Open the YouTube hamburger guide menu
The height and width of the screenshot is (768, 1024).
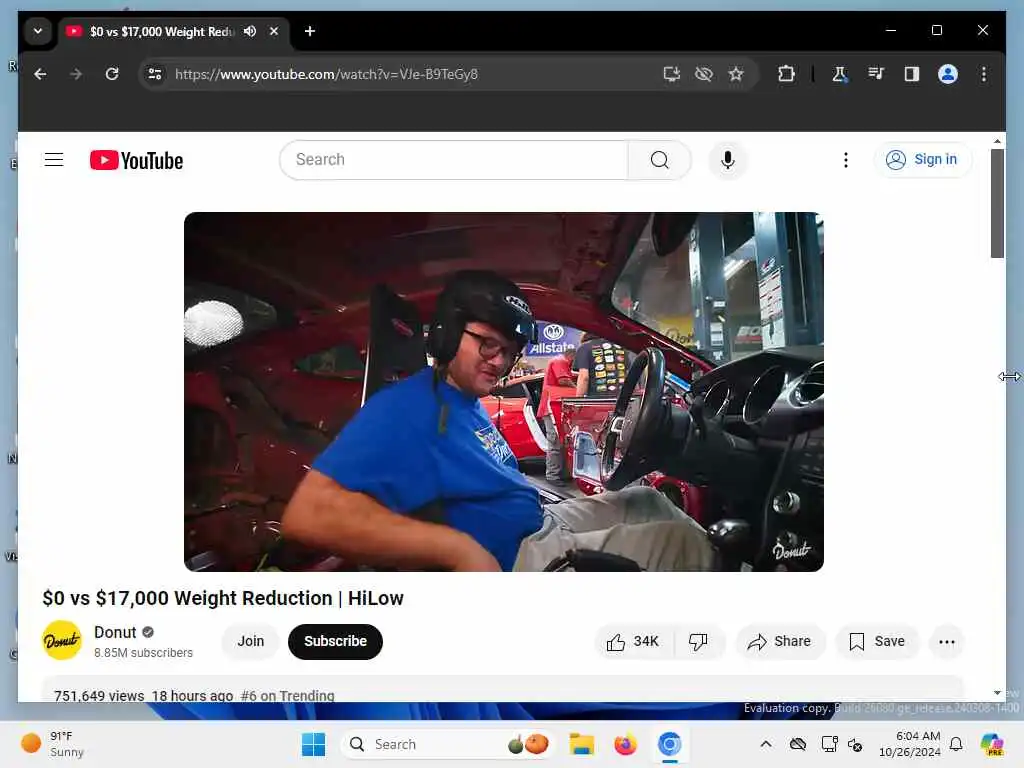(54, 160)
